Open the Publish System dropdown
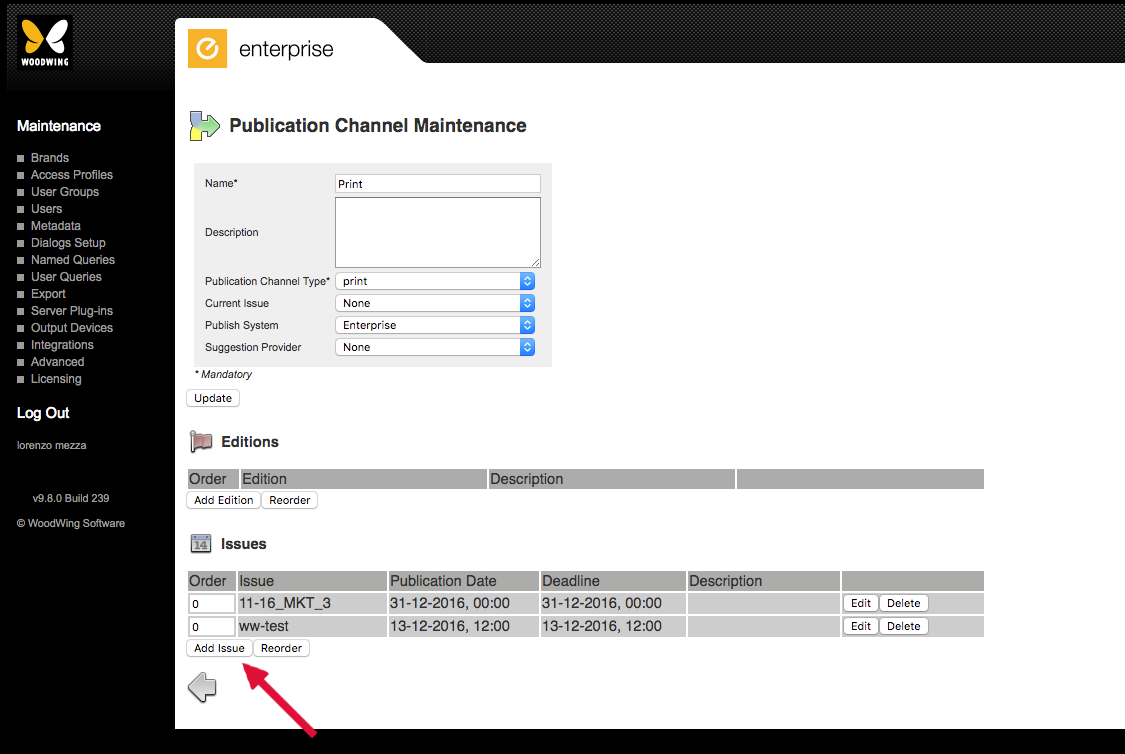The image size is (1125, 754). [x=435, y=325]
